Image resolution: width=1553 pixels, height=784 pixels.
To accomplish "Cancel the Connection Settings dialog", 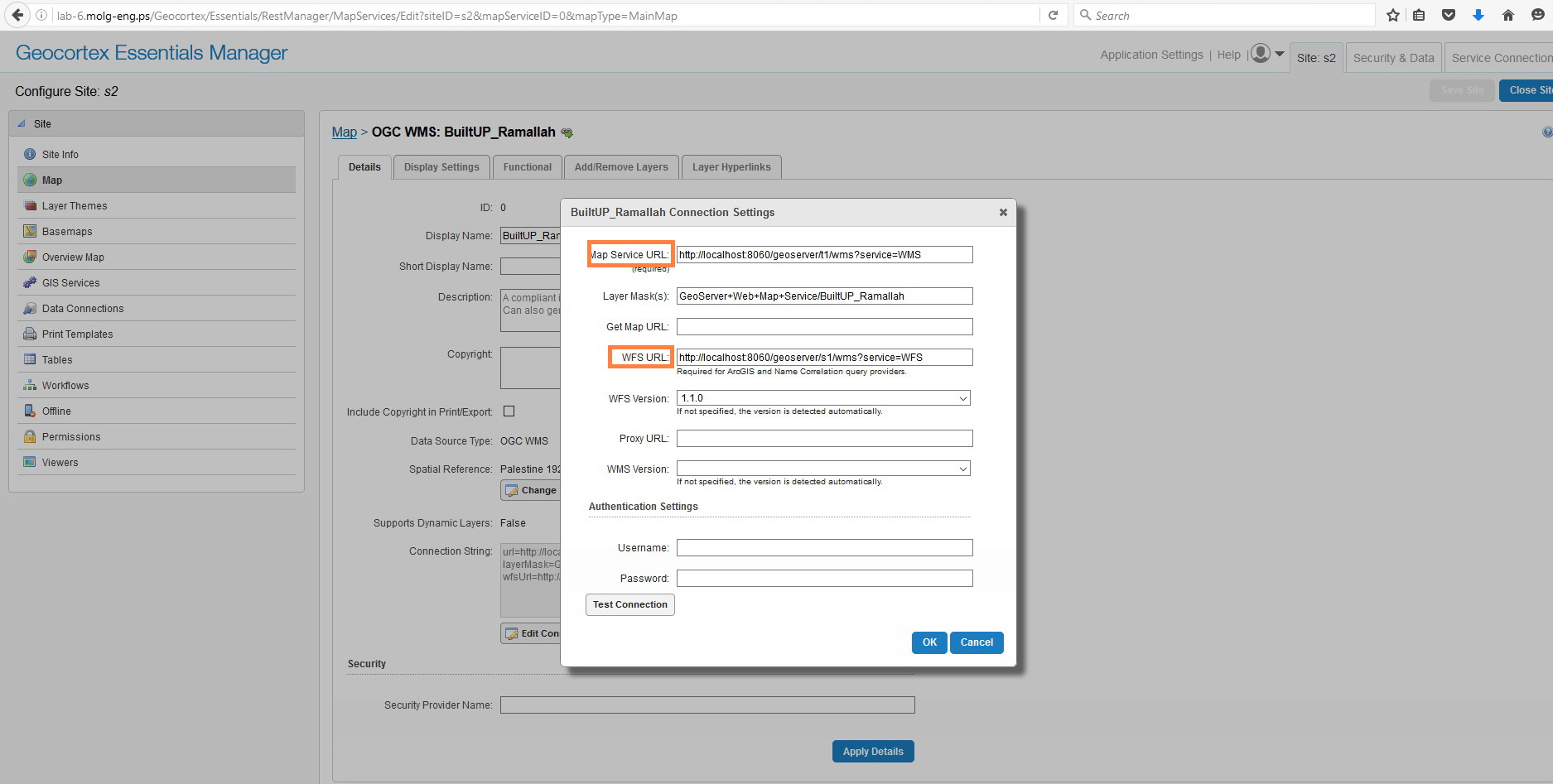I will [977, 642].
